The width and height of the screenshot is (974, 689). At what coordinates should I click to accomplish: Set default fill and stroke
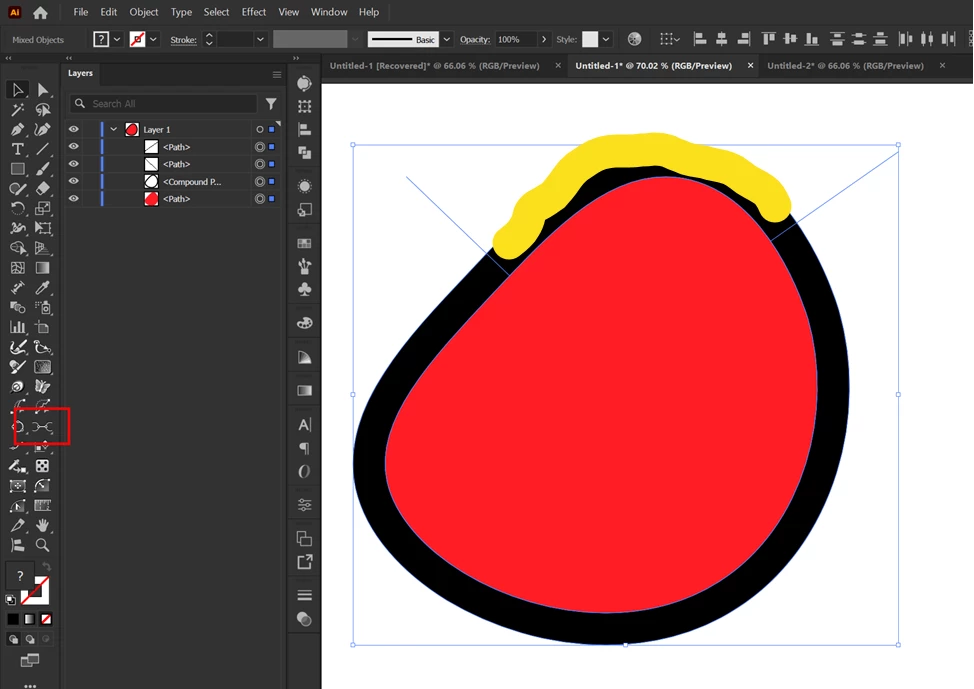coord(11,600)
